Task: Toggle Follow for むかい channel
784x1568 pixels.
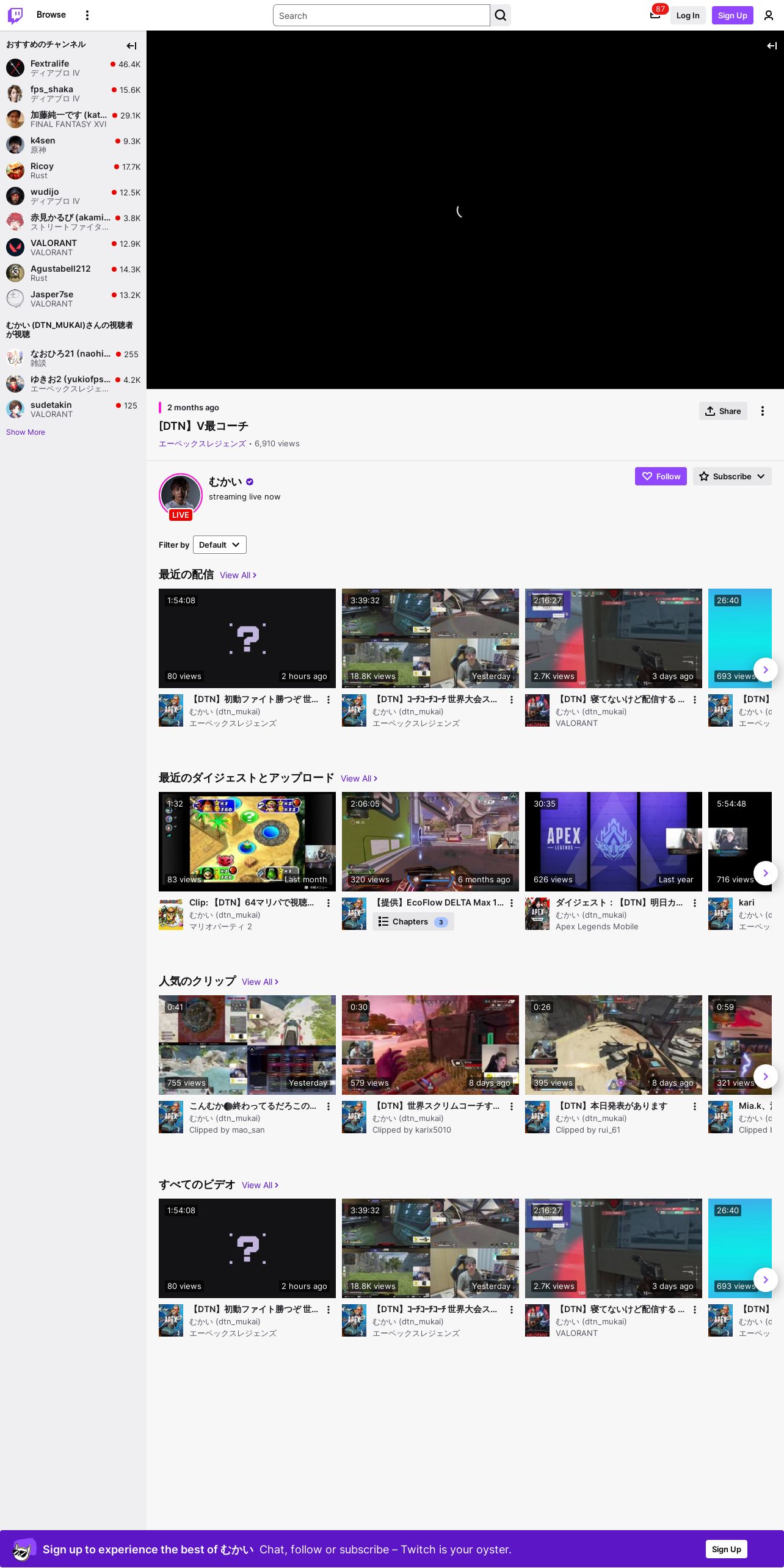Action: pos(661,476)
